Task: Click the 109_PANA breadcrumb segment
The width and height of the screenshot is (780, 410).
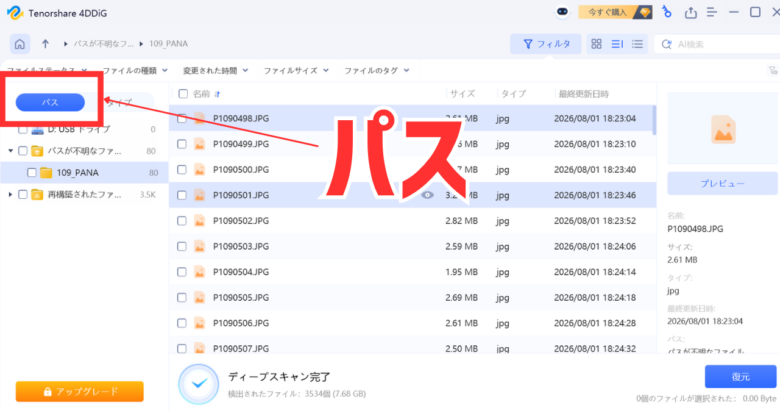Action: [169, 44]
